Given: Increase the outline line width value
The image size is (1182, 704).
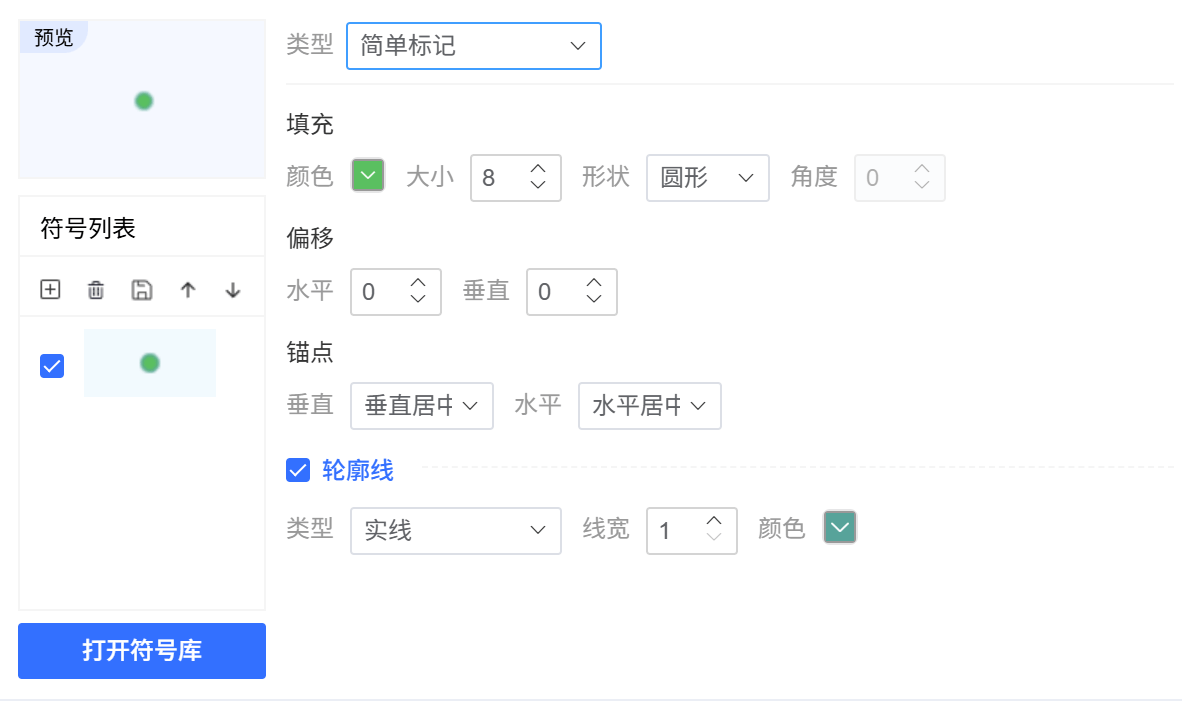Looking at the screenshot, I should (x=714, y=521).
